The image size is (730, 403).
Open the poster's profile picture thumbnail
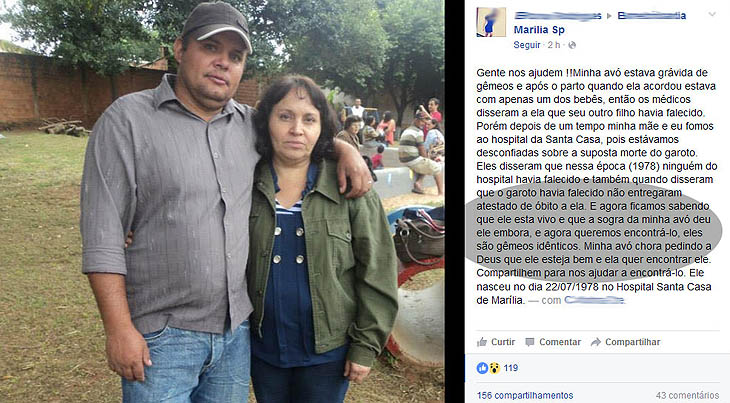point(491,22)
